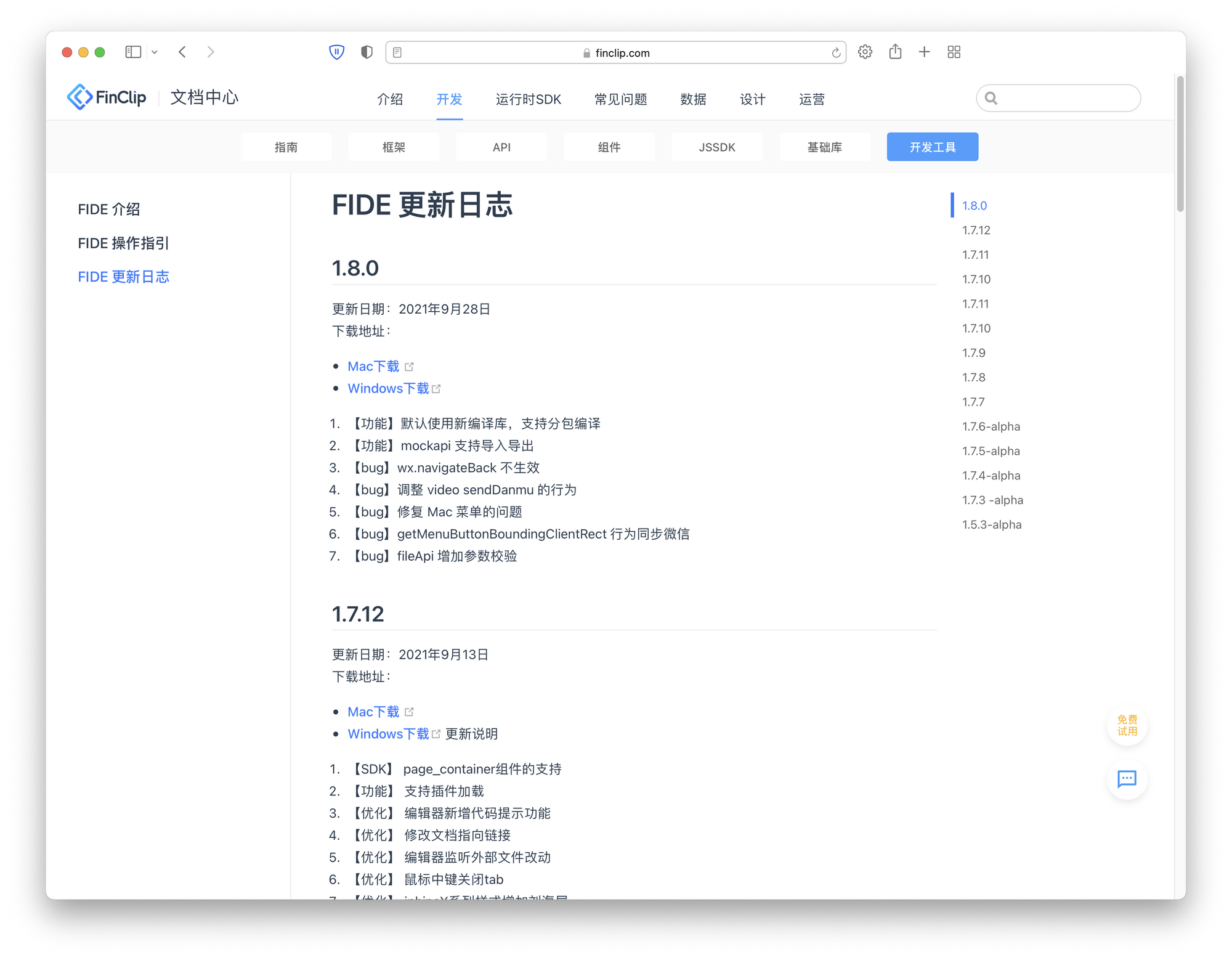Screen dimensions: 1232x960
Task: Open a new tab with plus icon
Action: pyautogui.click(x=924, y=52)
